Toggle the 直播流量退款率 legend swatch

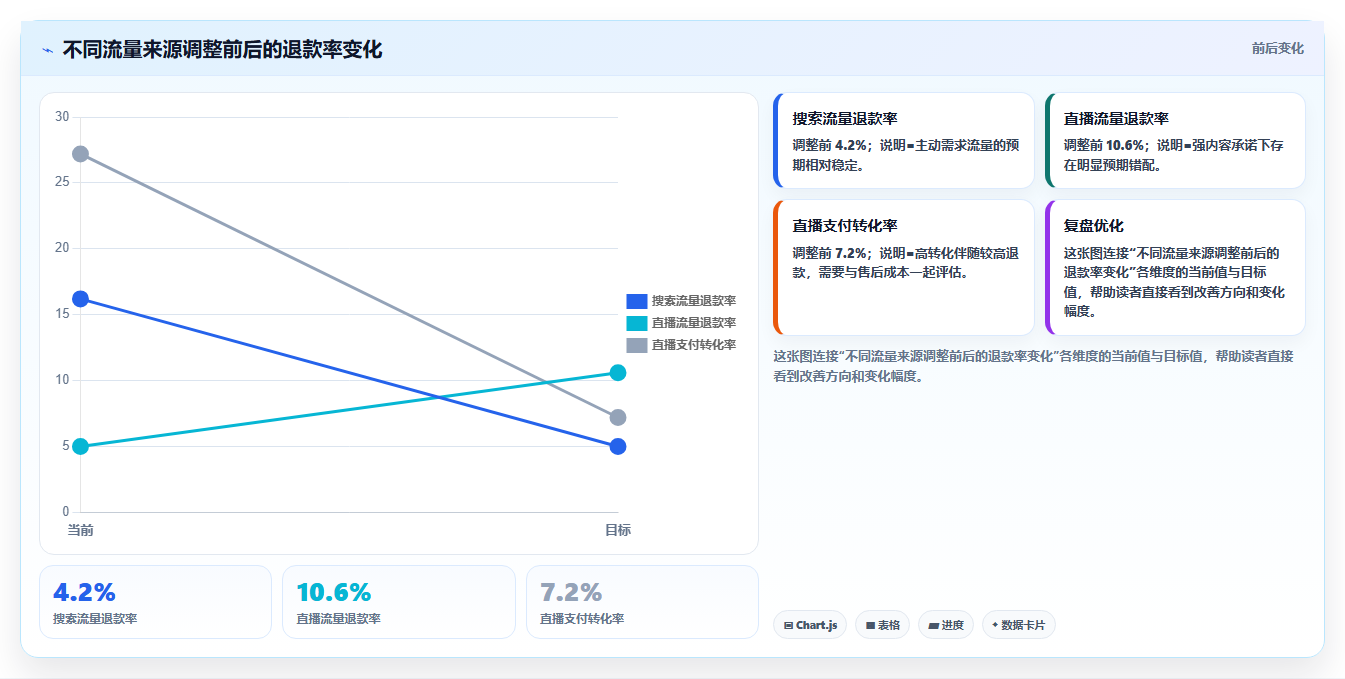(637, 323)
